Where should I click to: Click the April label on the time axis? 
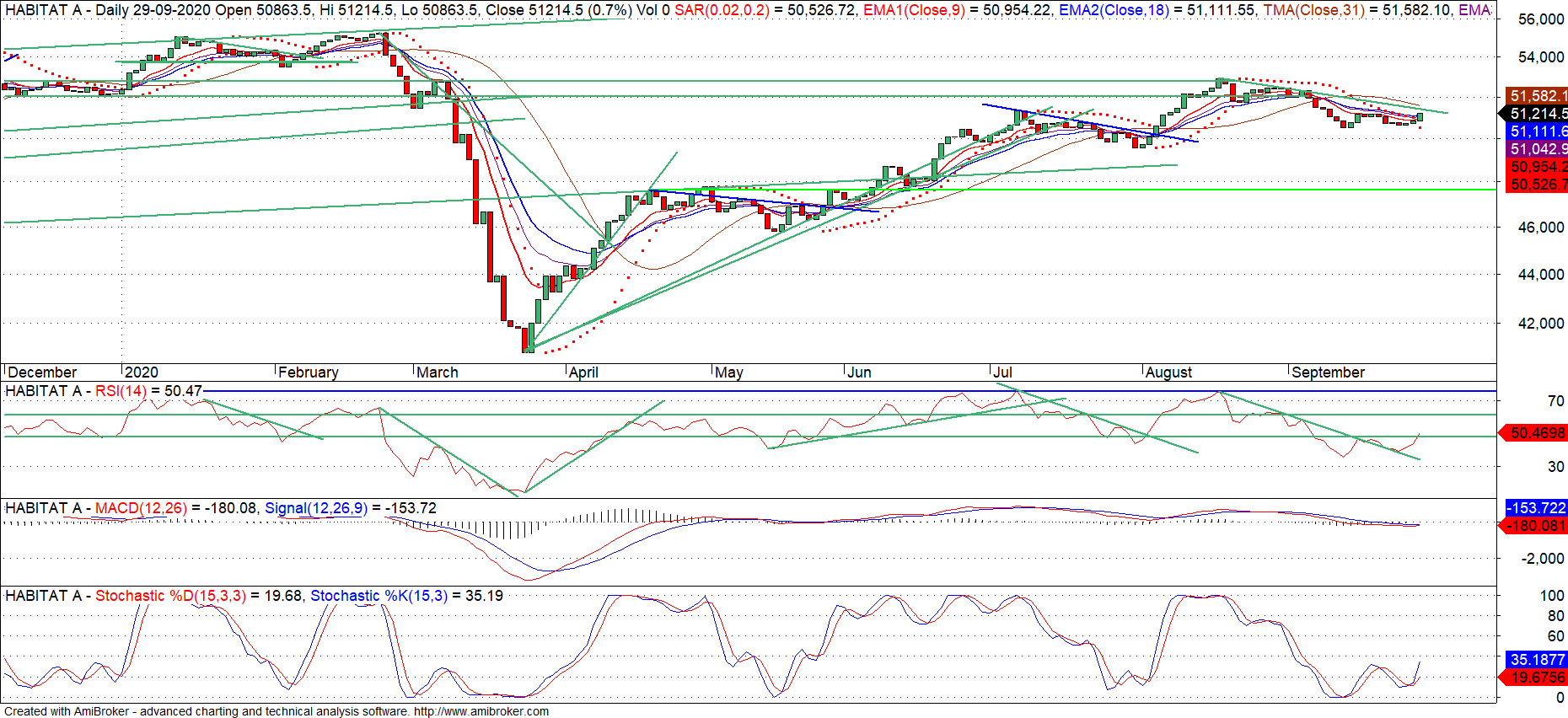pos(583,372)
